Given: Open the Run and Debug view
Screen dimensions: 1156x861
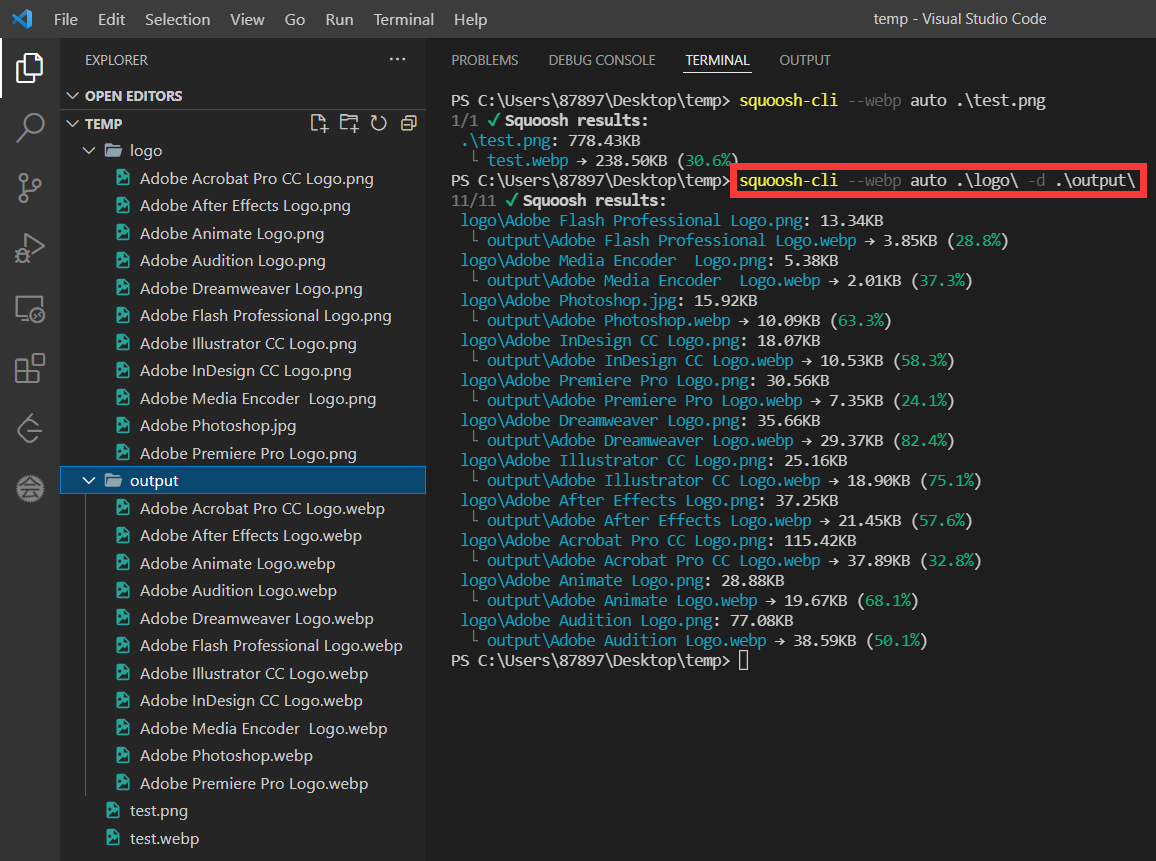Looking at the screenshot, I should [x=29, y=248].
